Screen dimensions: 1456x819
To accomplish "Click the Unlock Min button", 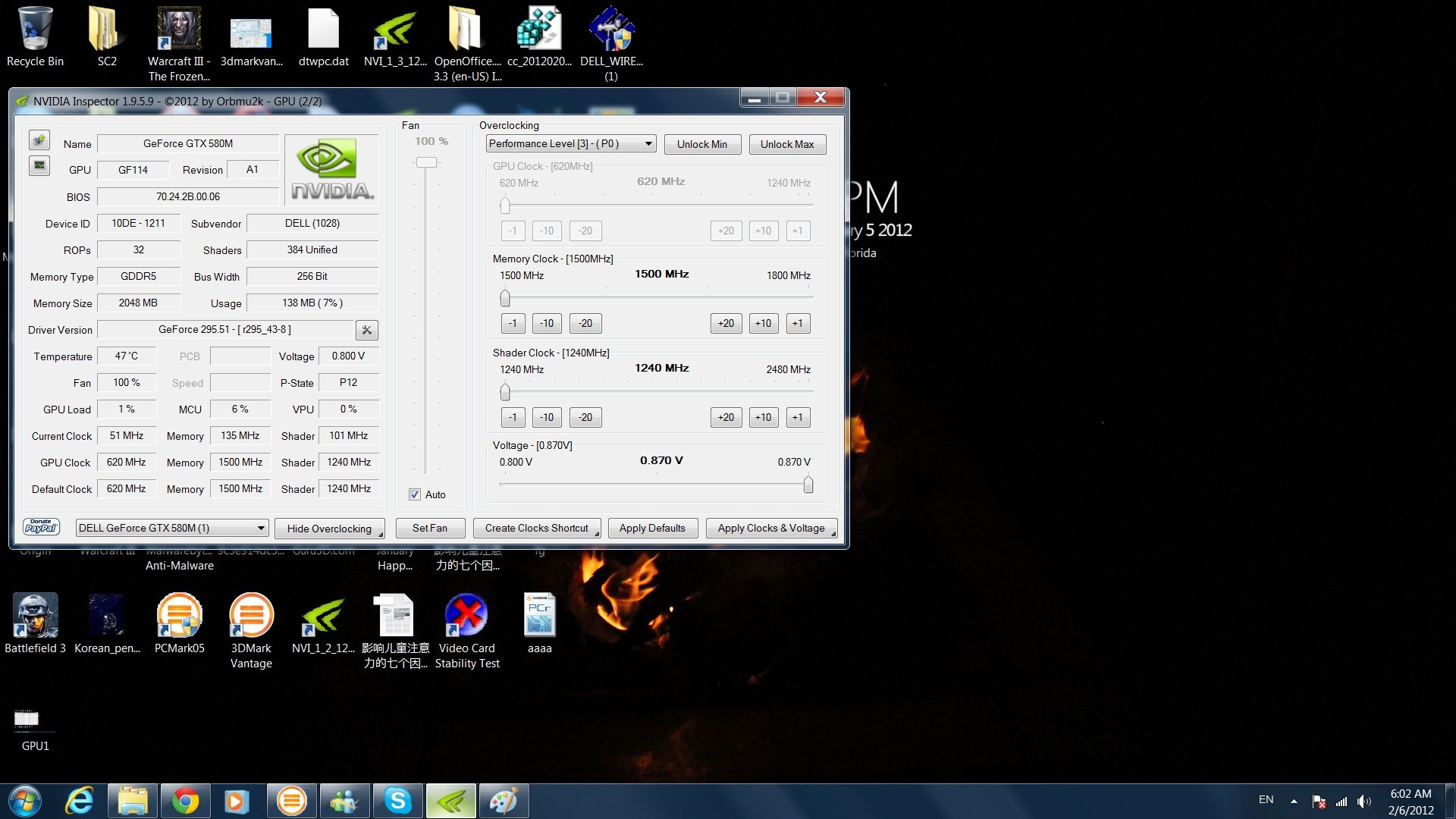I will 702,144.
